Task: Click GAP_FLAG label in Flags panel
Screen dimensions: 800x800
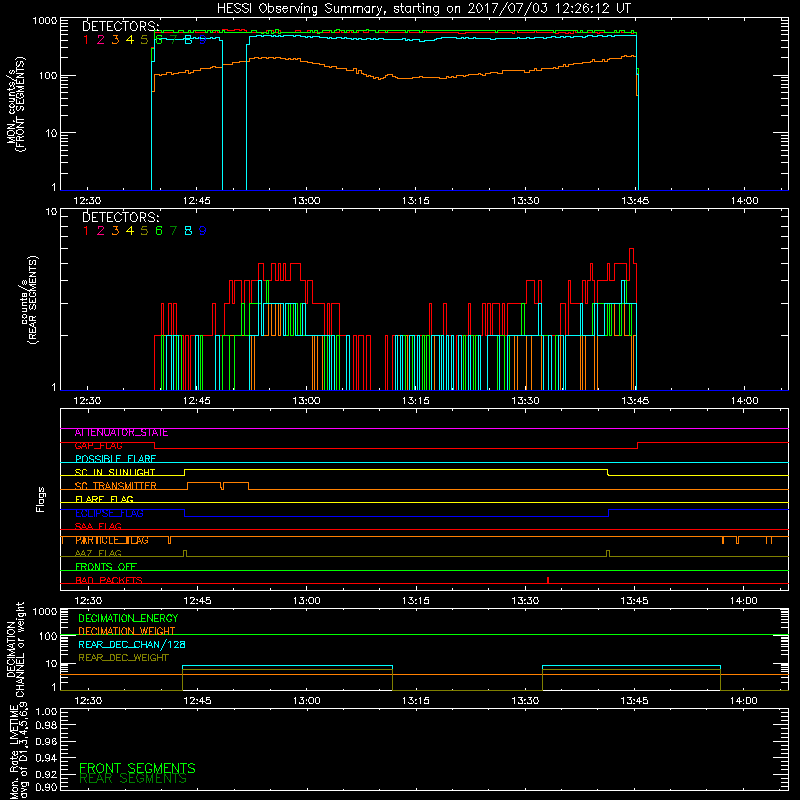Action: coord(98,446)
